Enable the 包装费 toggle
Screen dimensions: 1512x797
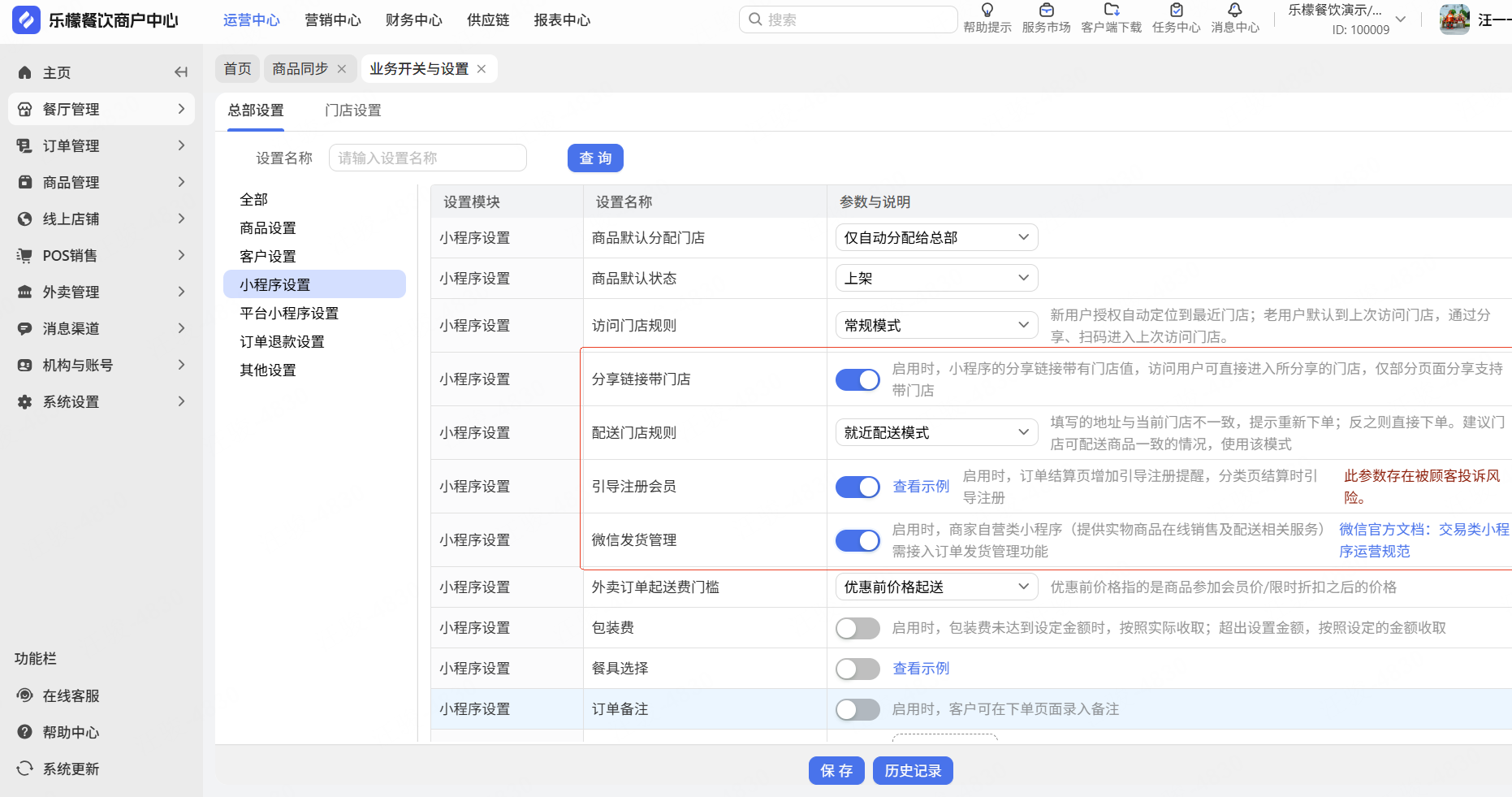click(858, 628)
